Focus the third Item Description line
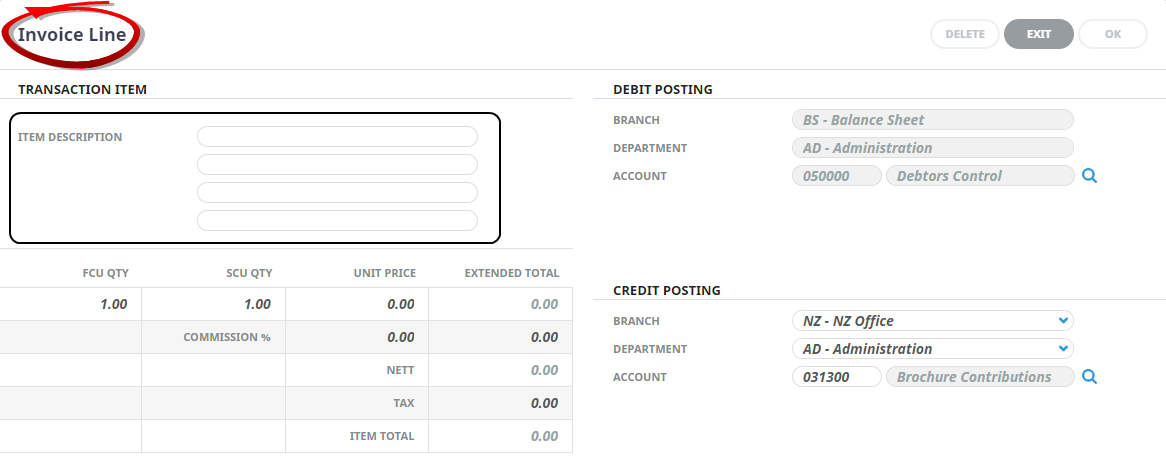 (337, 193)
